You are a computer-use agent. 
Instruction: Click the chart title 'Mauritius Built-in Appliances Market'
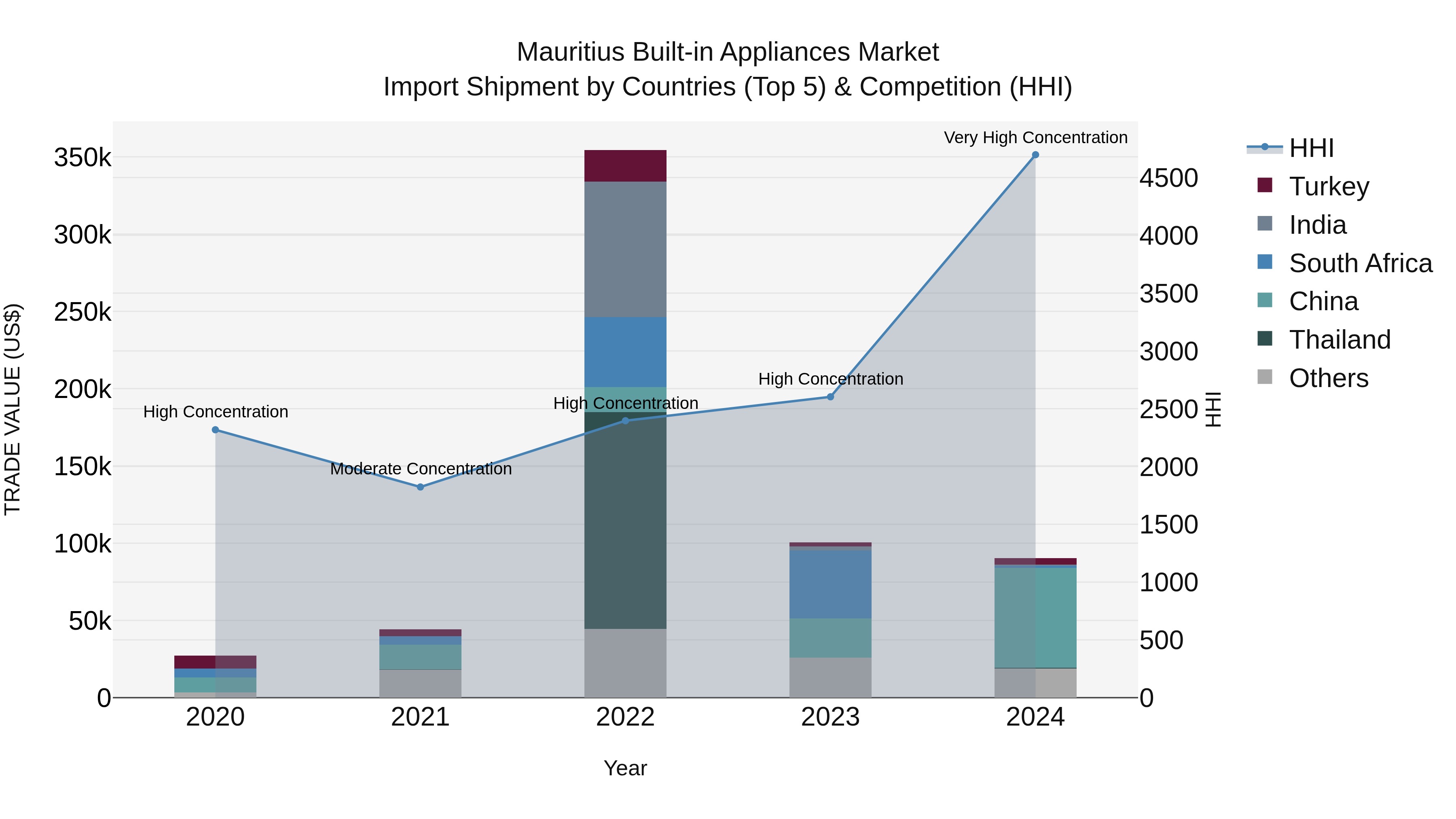tap(728, 52)
